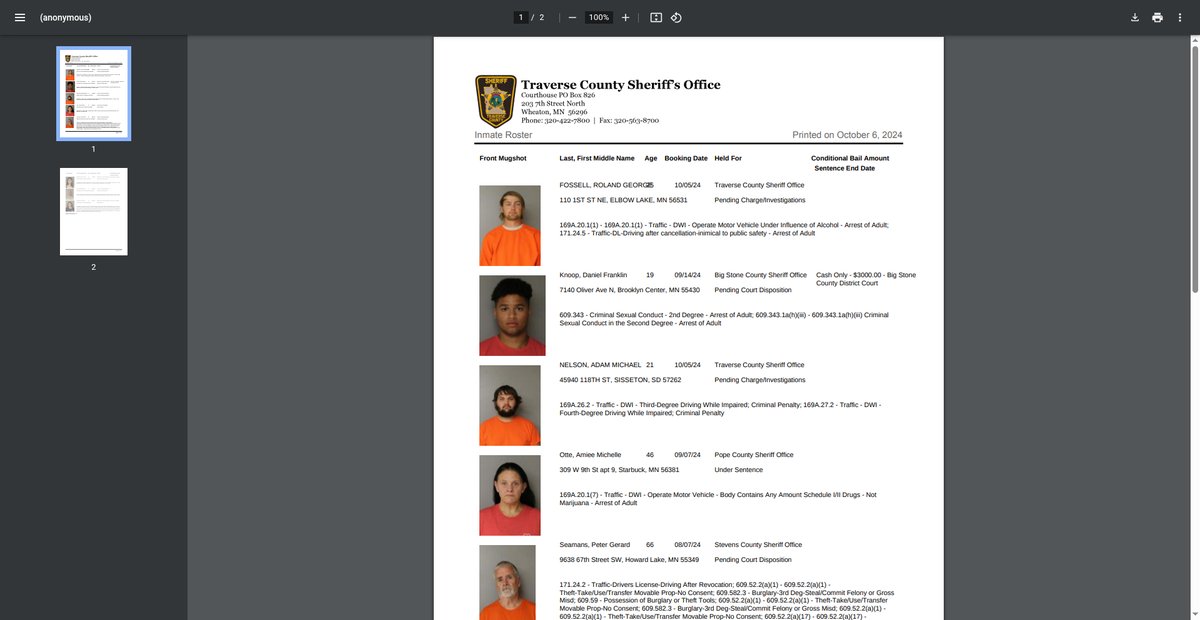Click booking date 09/07/24
The width and height of the screenshot is (1200, 620).
pyautogui.click(x=688, y=455)
